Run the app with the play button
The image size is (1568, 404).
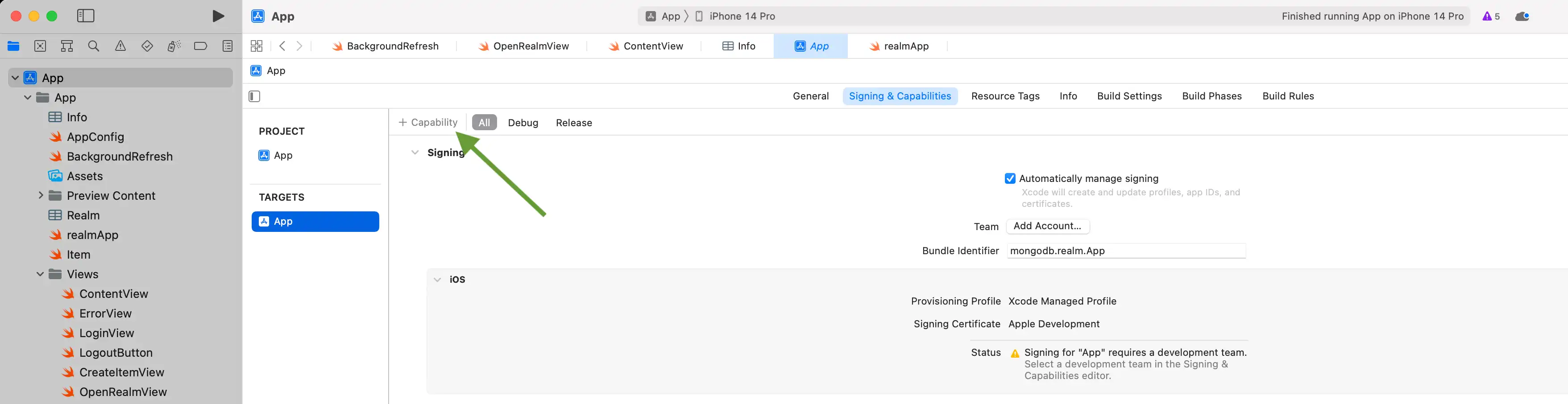pos(218,16)
